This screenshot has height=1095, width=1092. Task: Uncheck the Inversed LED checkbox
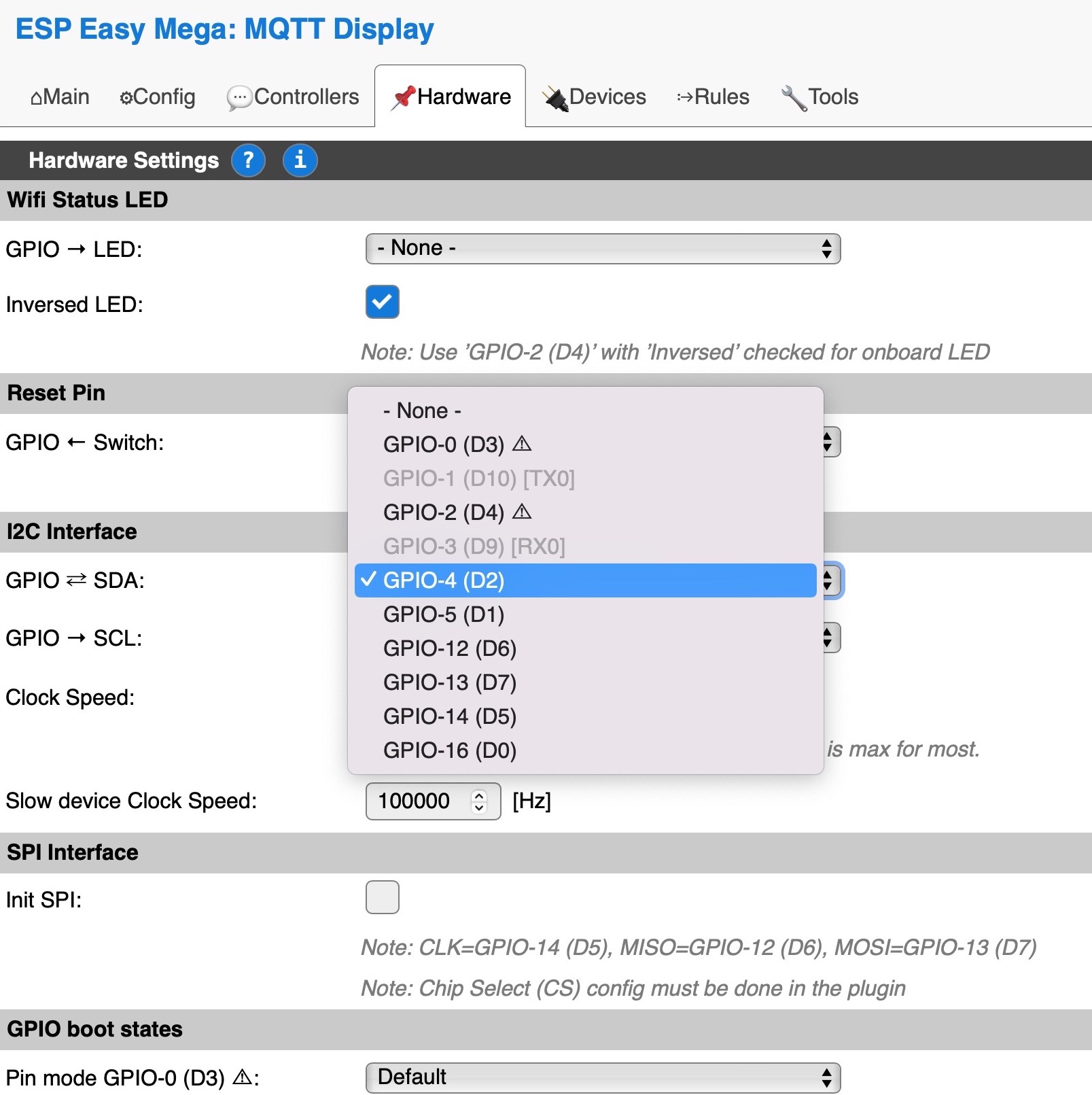click(383, 302)
